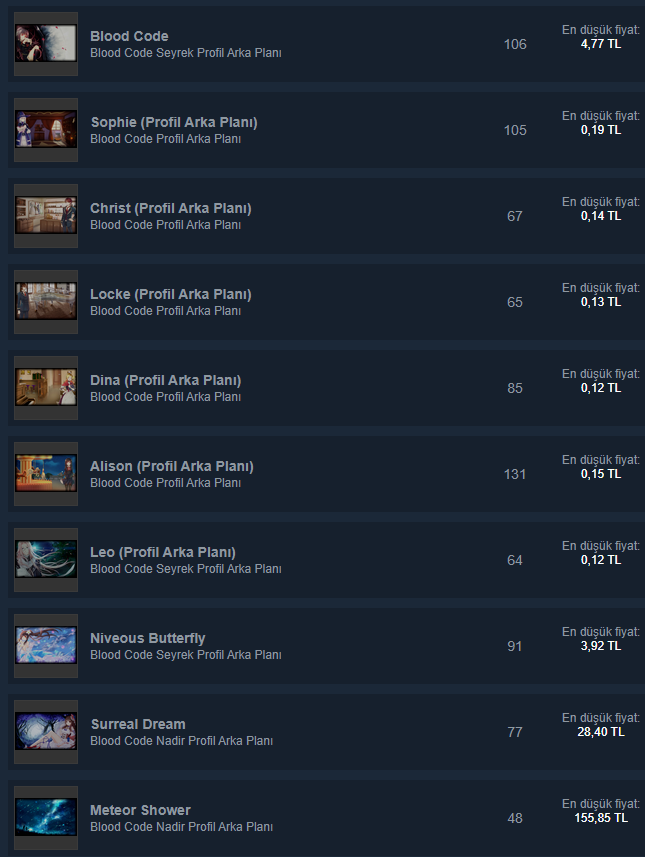Select the 28,40 TL price entry

coord(601,732)
